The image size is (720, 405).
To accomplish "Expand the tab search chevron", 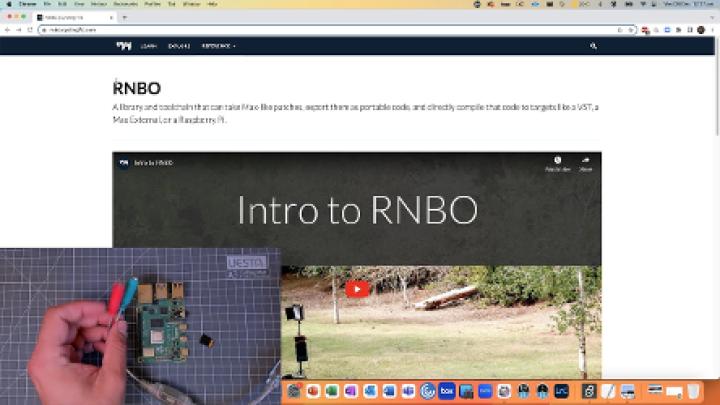I will click(712, 17).
